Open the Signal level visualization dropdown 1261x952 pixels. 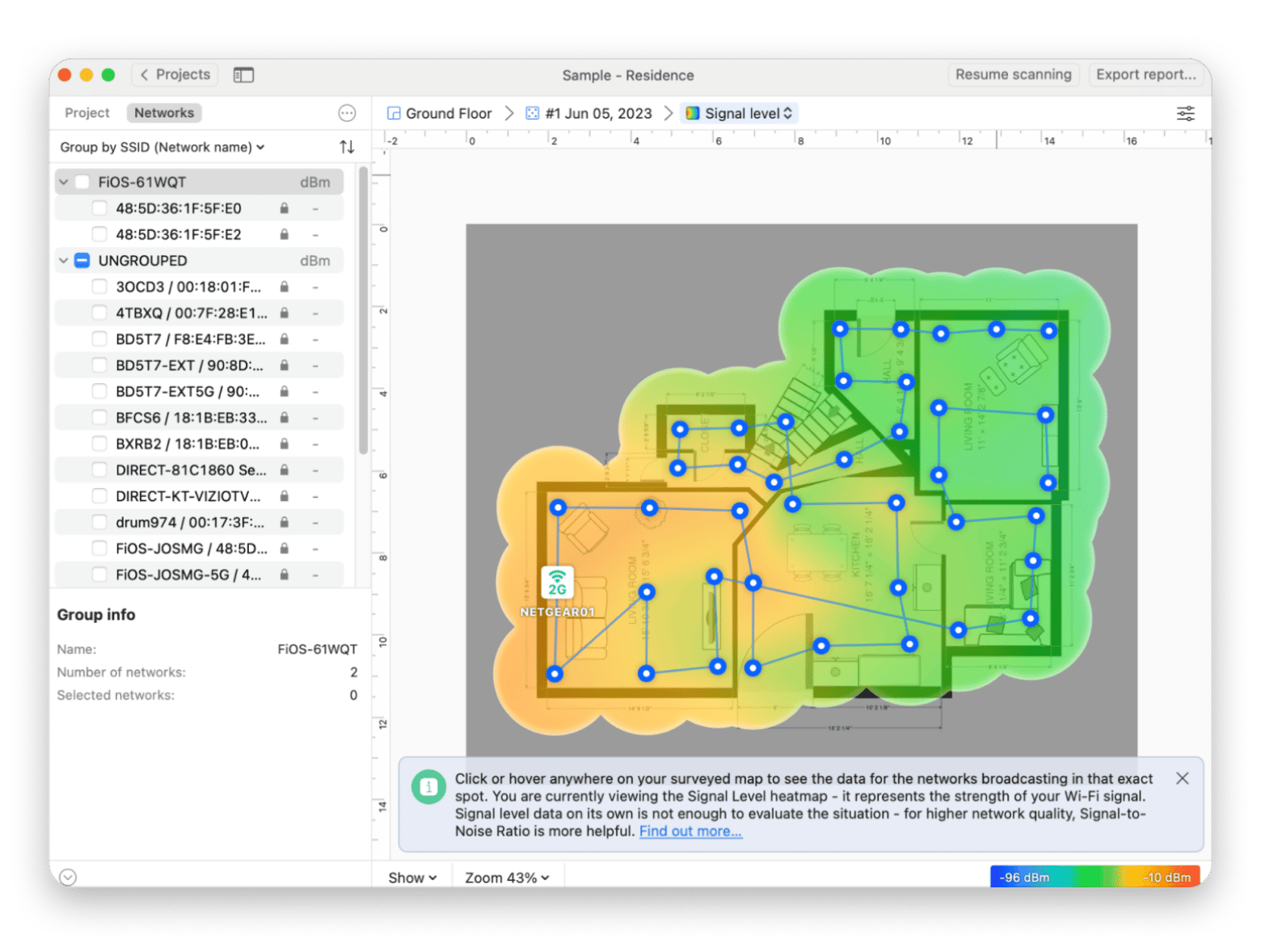[x=740, y=113]
